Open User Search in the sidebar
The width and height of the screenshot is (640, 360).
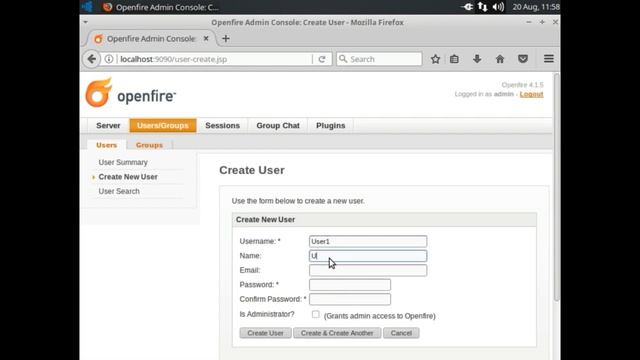pyautogui.click(x=119, y=191)
